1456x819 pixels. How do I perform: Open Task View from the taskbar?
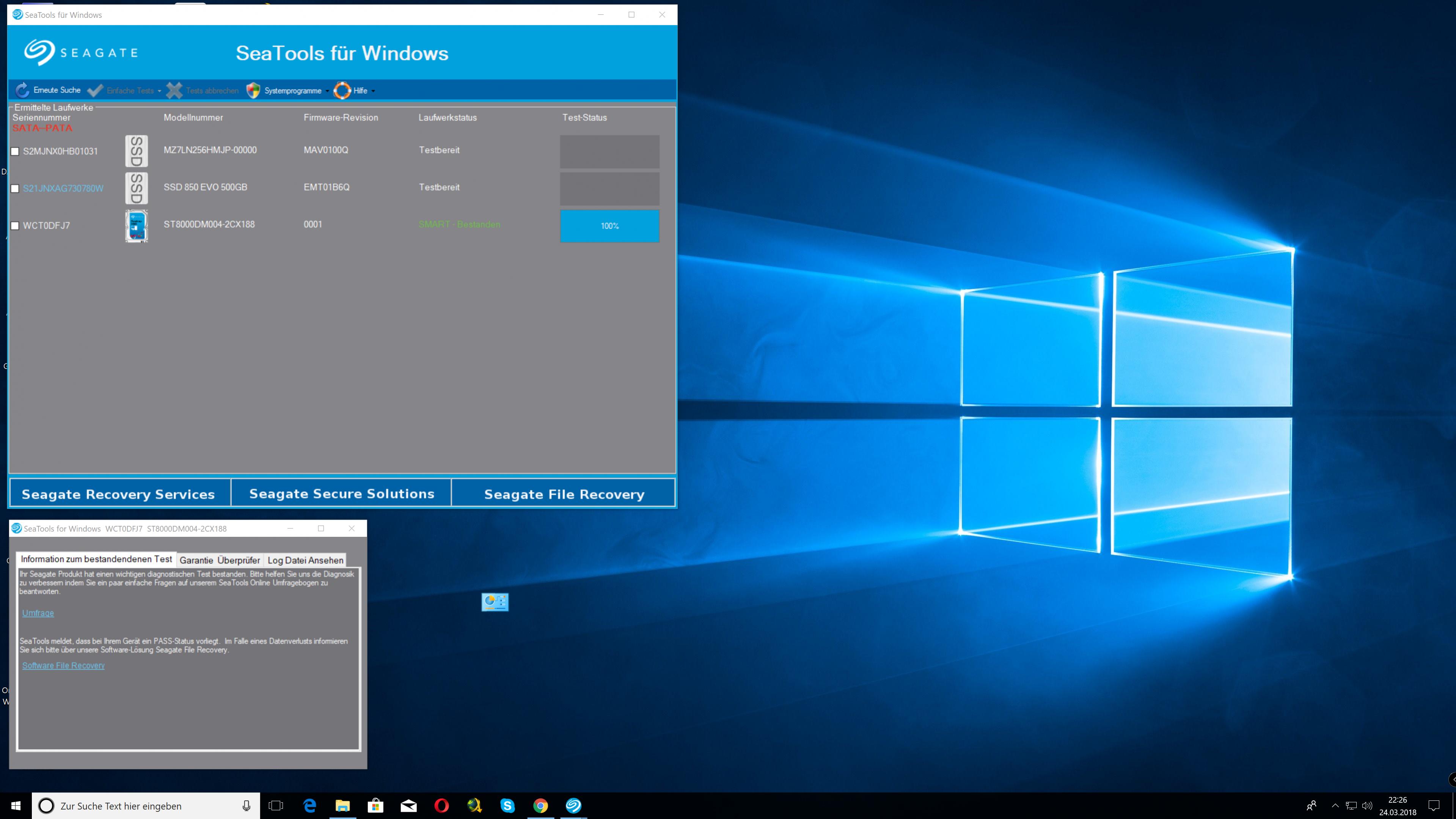[x=276, y=805]
